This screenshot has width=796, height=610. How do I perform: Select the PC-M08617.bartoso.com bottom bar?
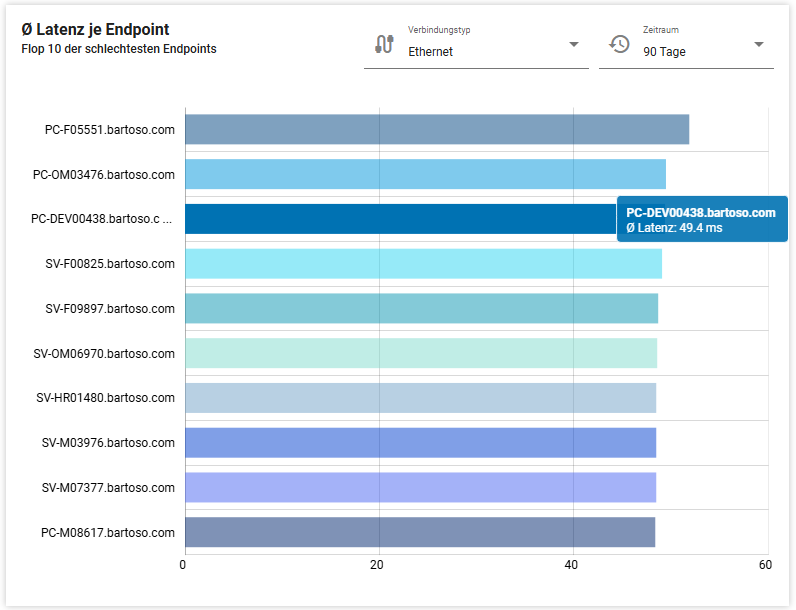pos(419,532)
